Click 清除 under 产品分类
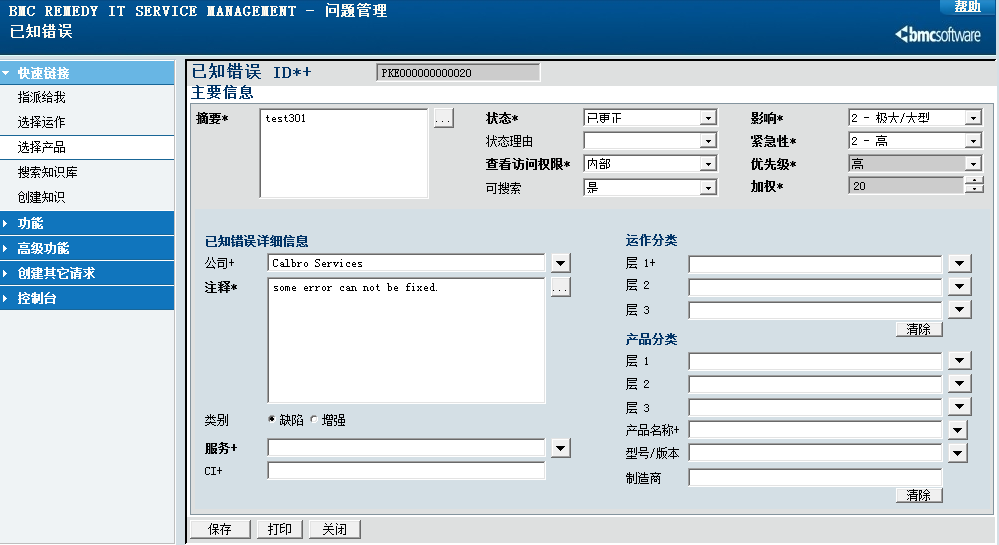Screen dimensions: 999x545 (919, 495)
